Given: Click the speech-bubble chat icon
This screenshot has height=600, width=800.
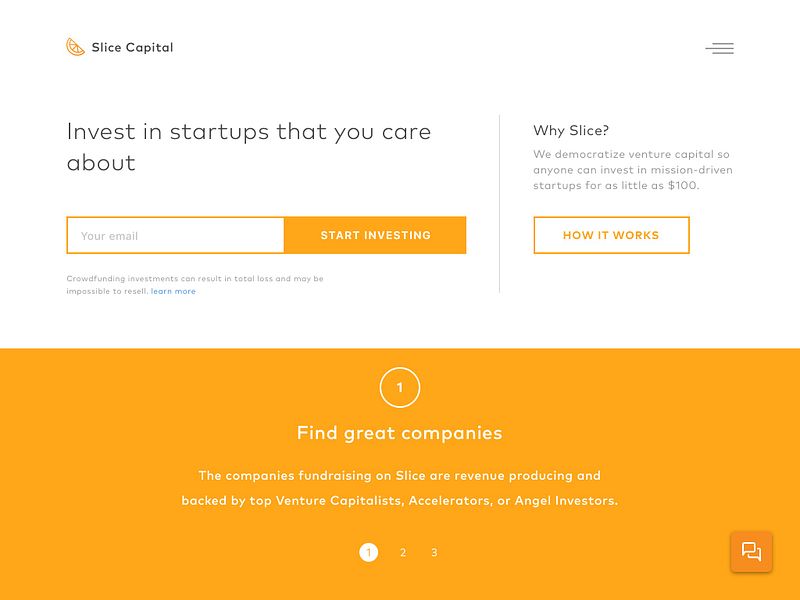Looking at the screenshot, I should (x=752, y=551).
